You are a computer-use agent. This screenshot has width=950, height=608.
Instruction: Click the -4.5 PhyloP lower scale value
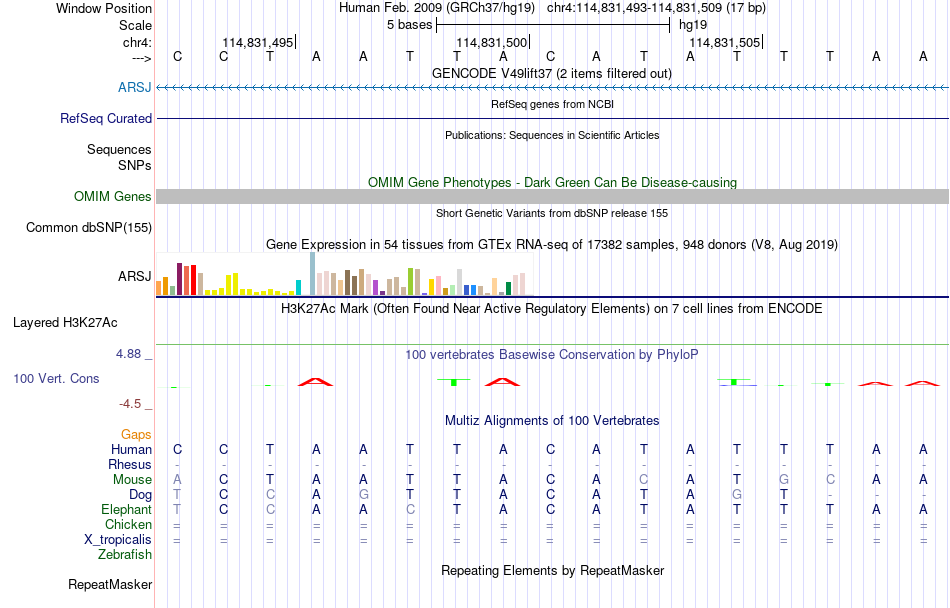pos(130,403)
